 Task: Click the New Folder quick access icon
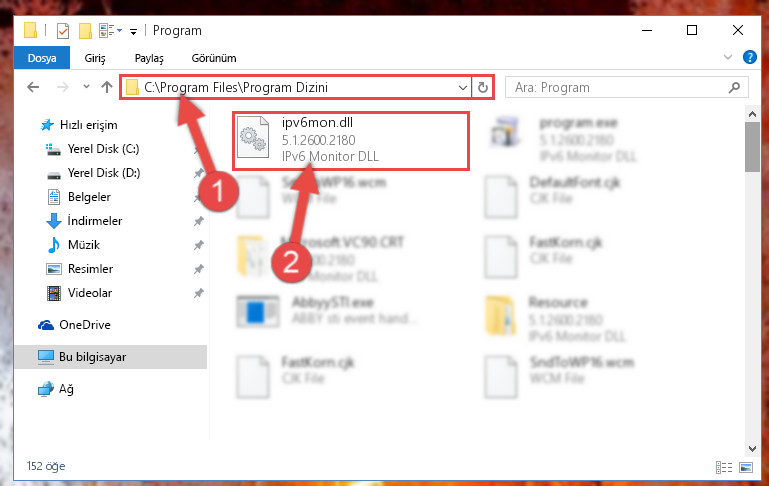pyautogui.click(x=85, y=31)
